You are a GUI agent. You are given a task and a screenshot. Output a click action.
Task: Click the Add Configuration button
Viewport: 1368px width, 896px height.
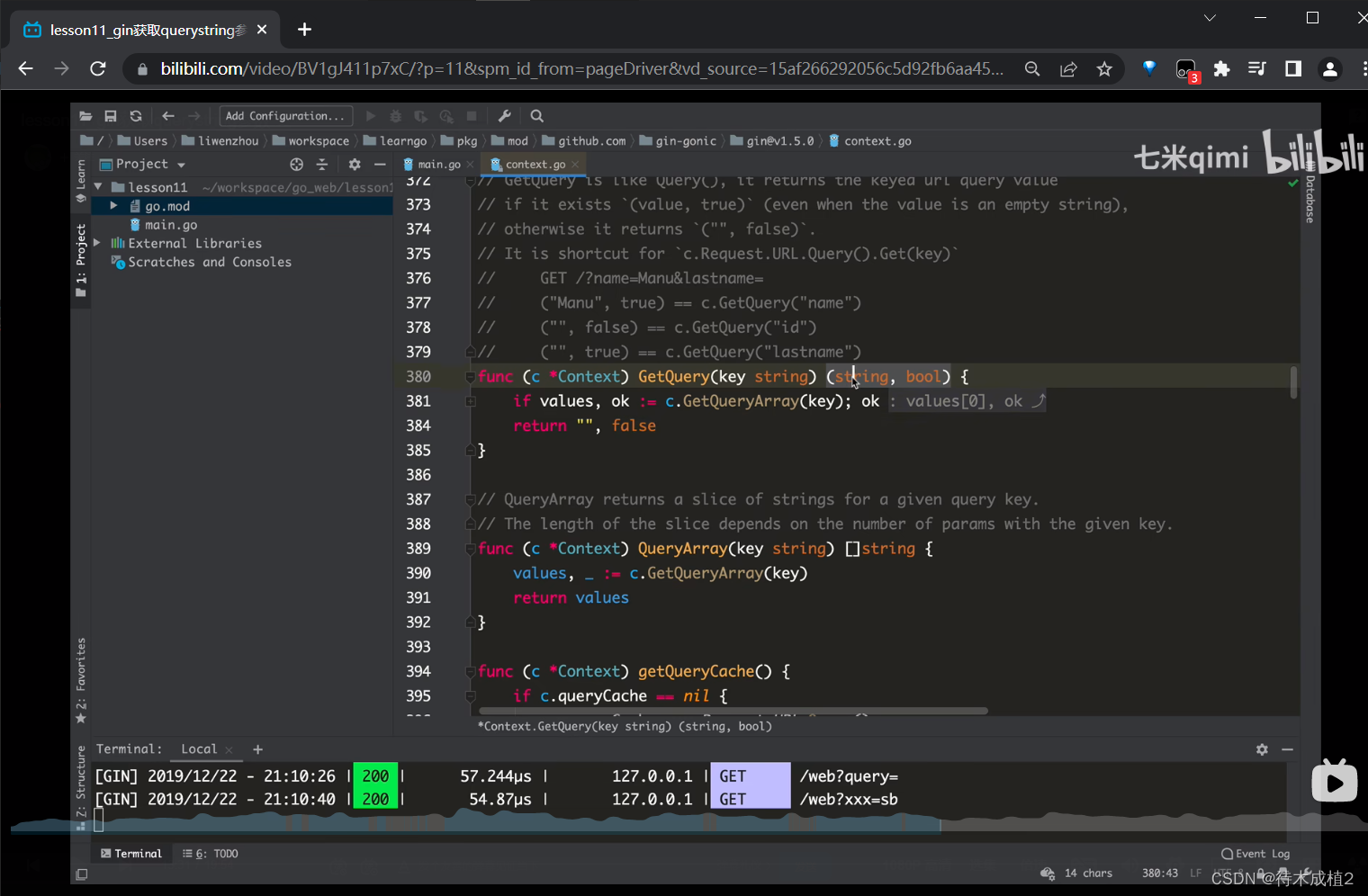(x=285, y=116)
